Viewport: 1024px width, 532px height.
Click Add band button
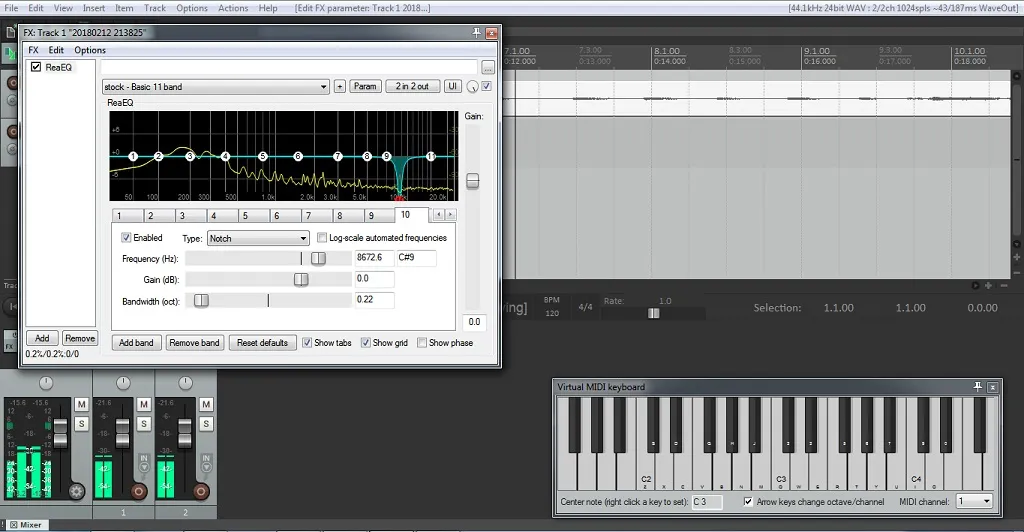(136, 343)
